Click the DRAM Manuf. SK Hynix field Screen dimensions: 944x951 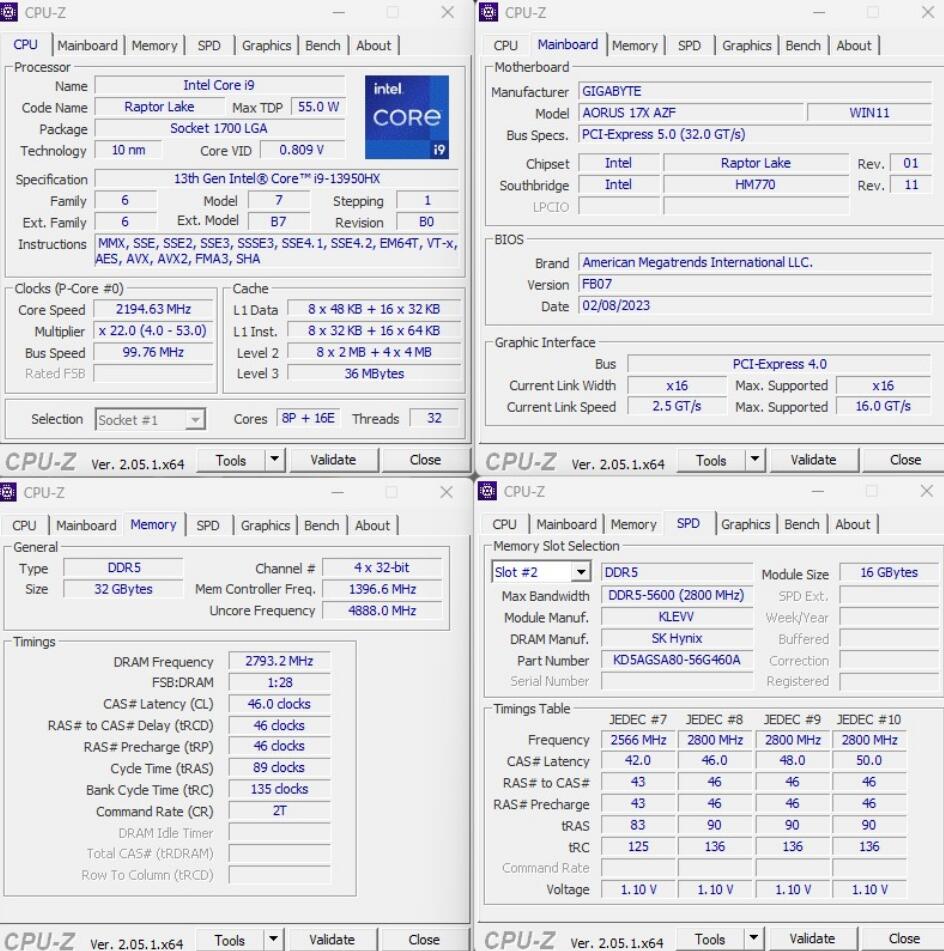676,639
